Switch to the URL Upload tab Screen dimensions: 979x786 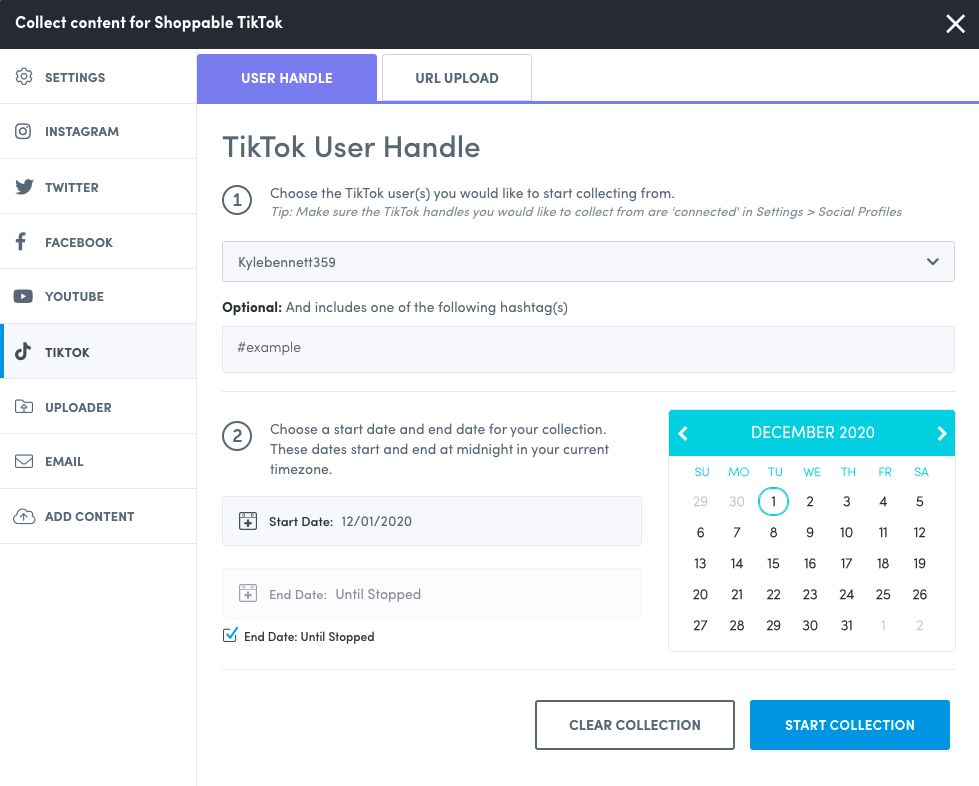[456, 78]
